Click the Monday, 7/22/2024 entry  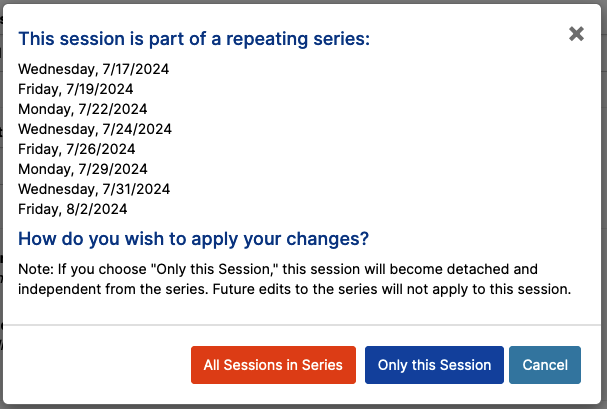pos(82,109)
